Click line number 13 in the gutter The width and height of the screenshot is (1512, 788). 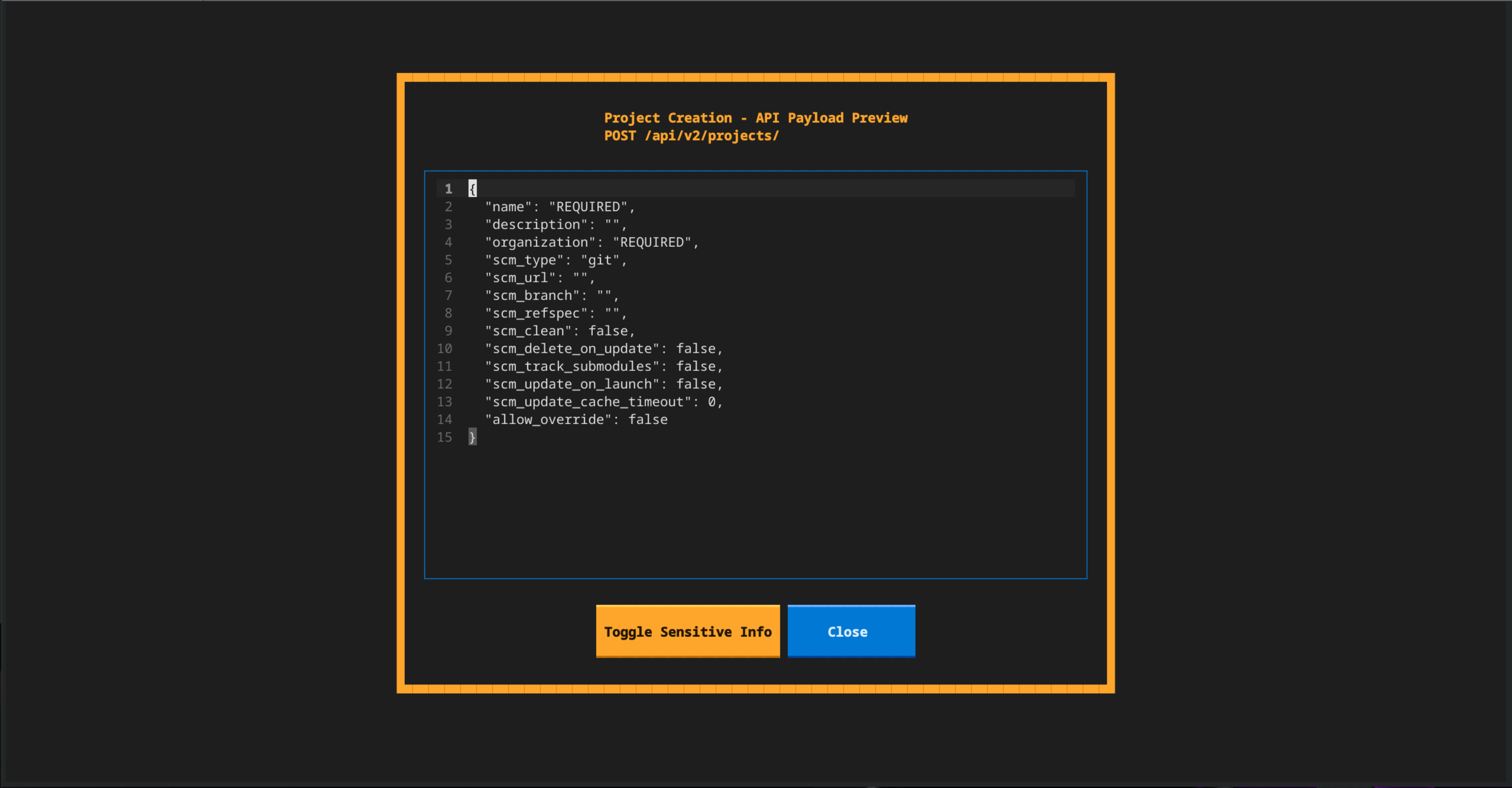(x=444, y=402)
